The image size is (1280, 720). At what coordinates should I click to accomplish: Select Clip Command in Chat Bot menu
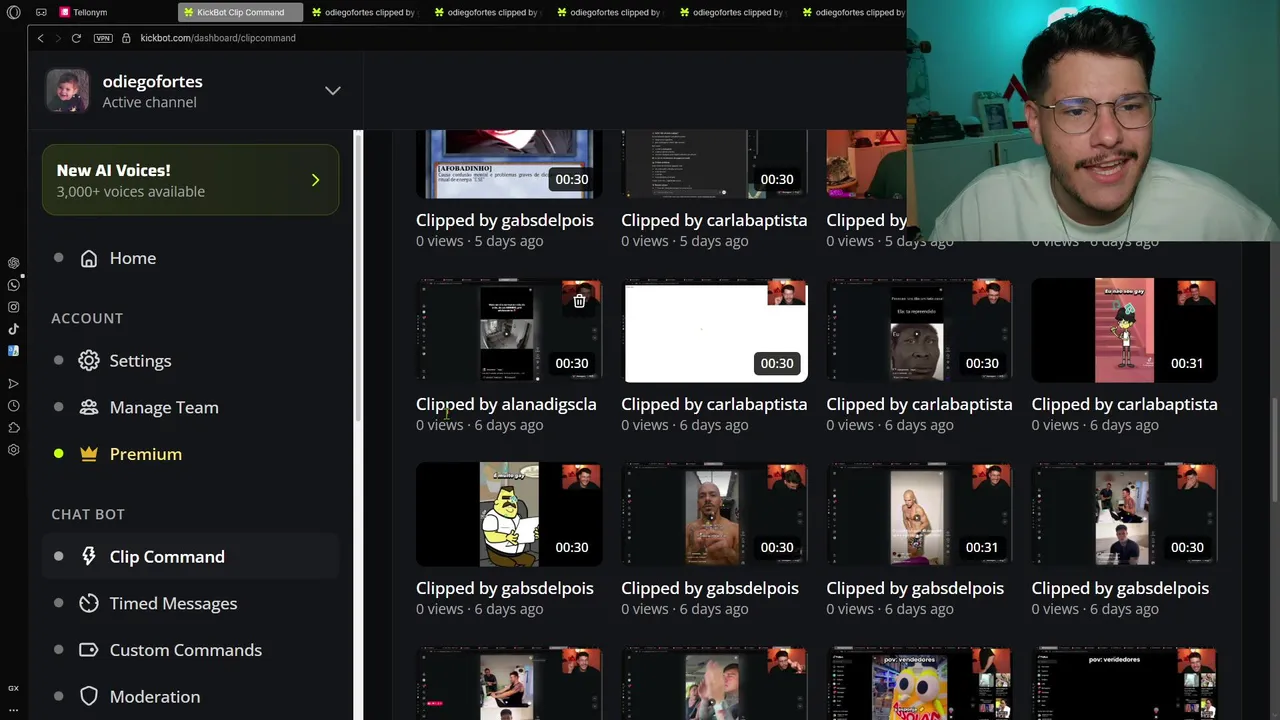(167, 557)
